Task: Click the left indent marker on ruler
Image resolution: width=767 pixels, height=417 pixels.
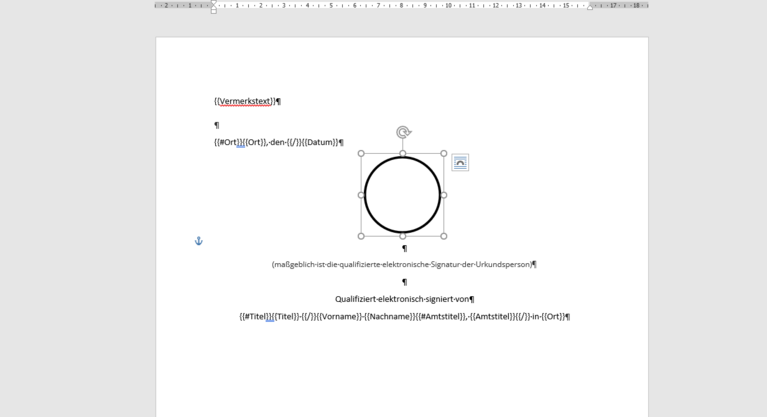Action: [x=214, y=7]
